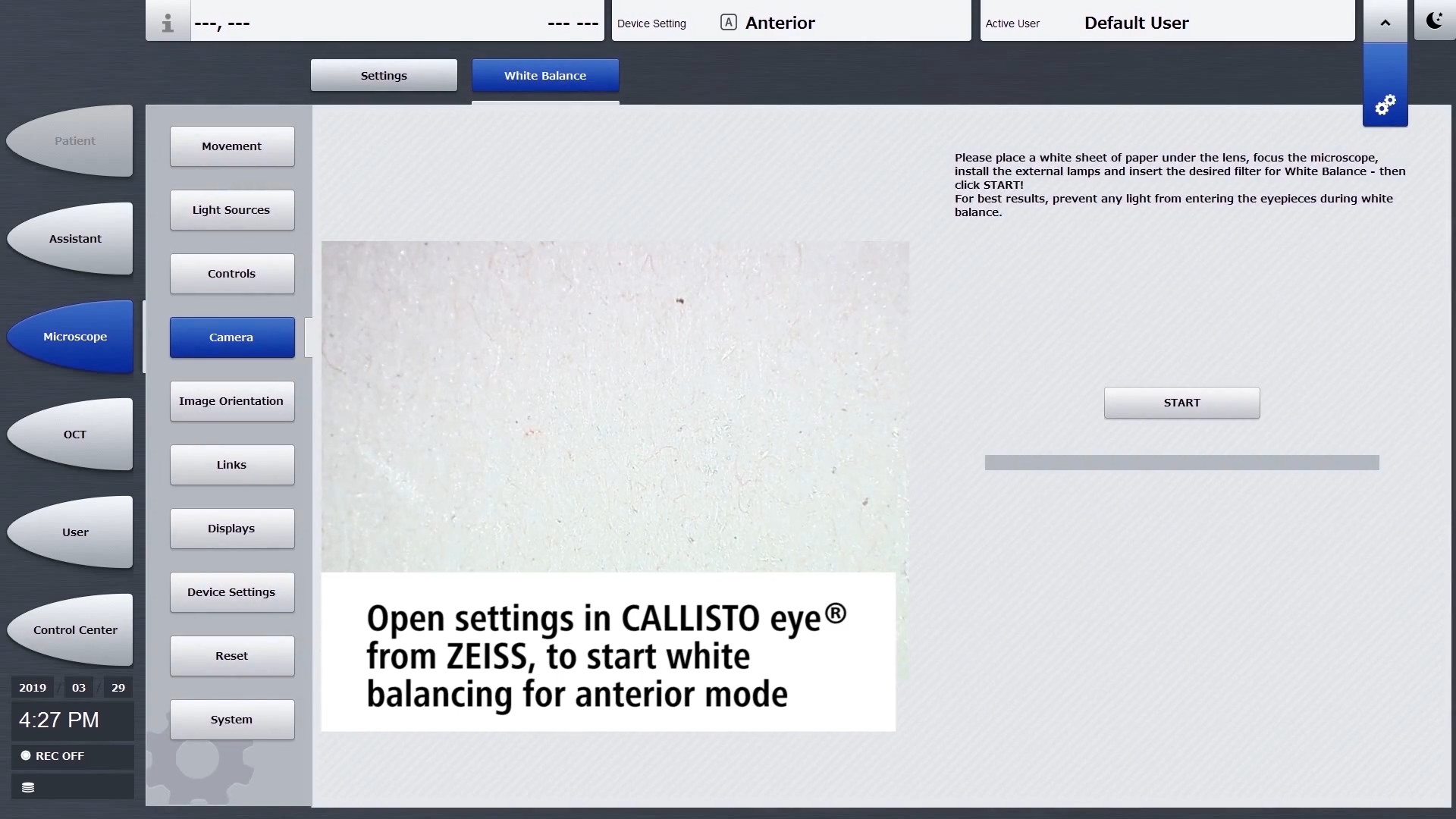Open Displays settings
1456x819 pixels.
pos(232,529)
